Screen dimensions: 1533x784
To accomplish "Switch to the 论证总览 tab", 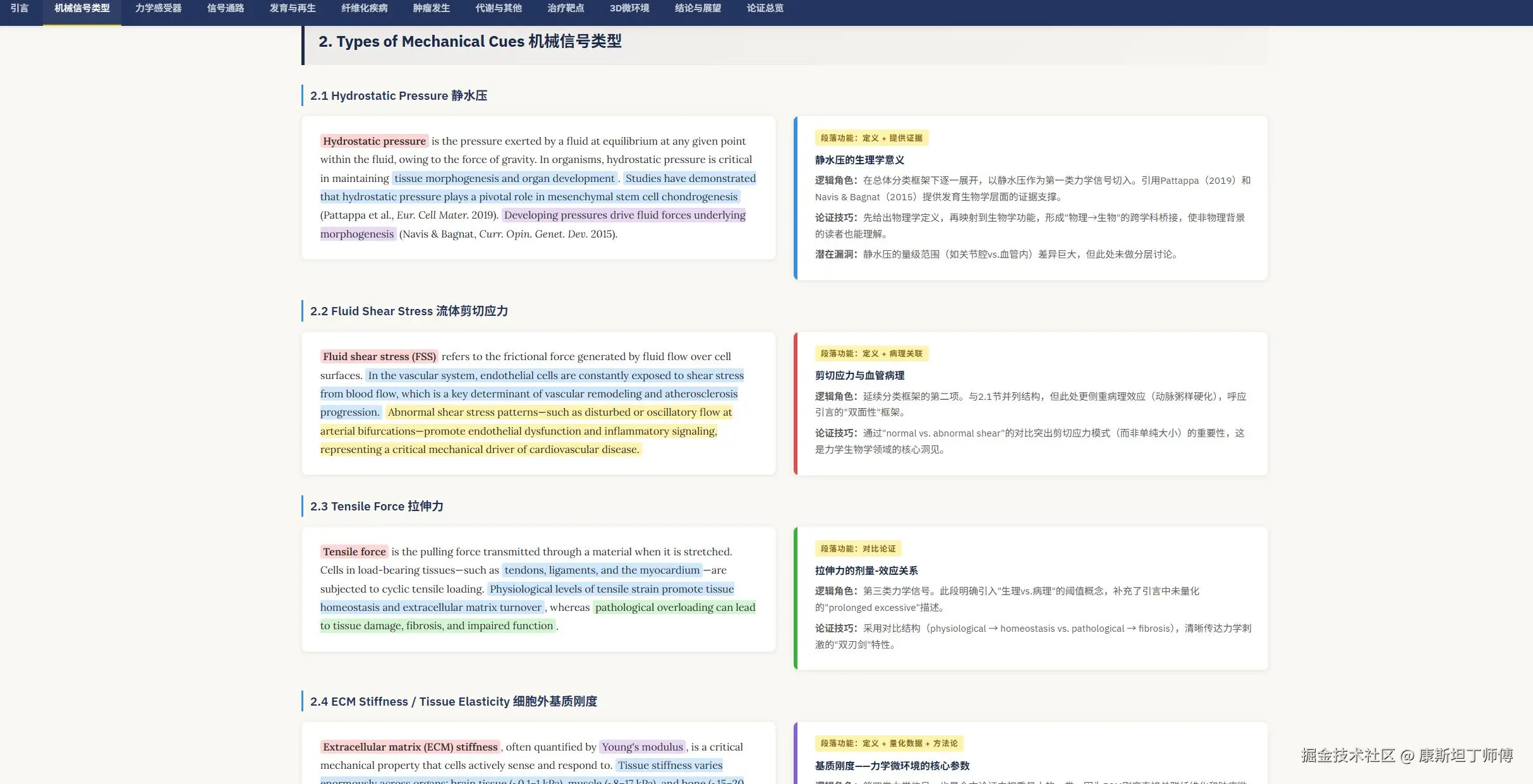I will pos(765,8).
